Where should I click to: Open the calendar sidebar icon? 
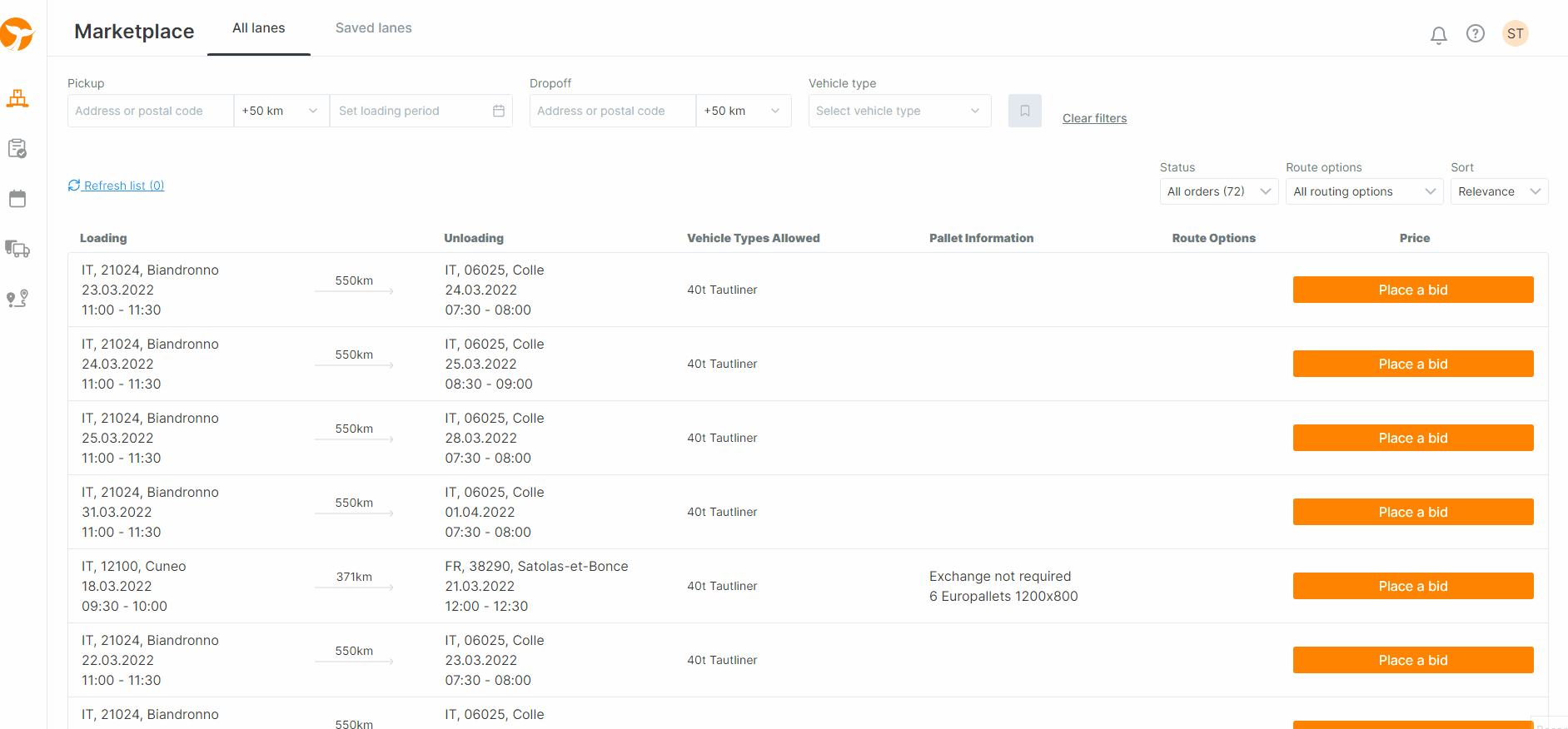click(17, 199)
